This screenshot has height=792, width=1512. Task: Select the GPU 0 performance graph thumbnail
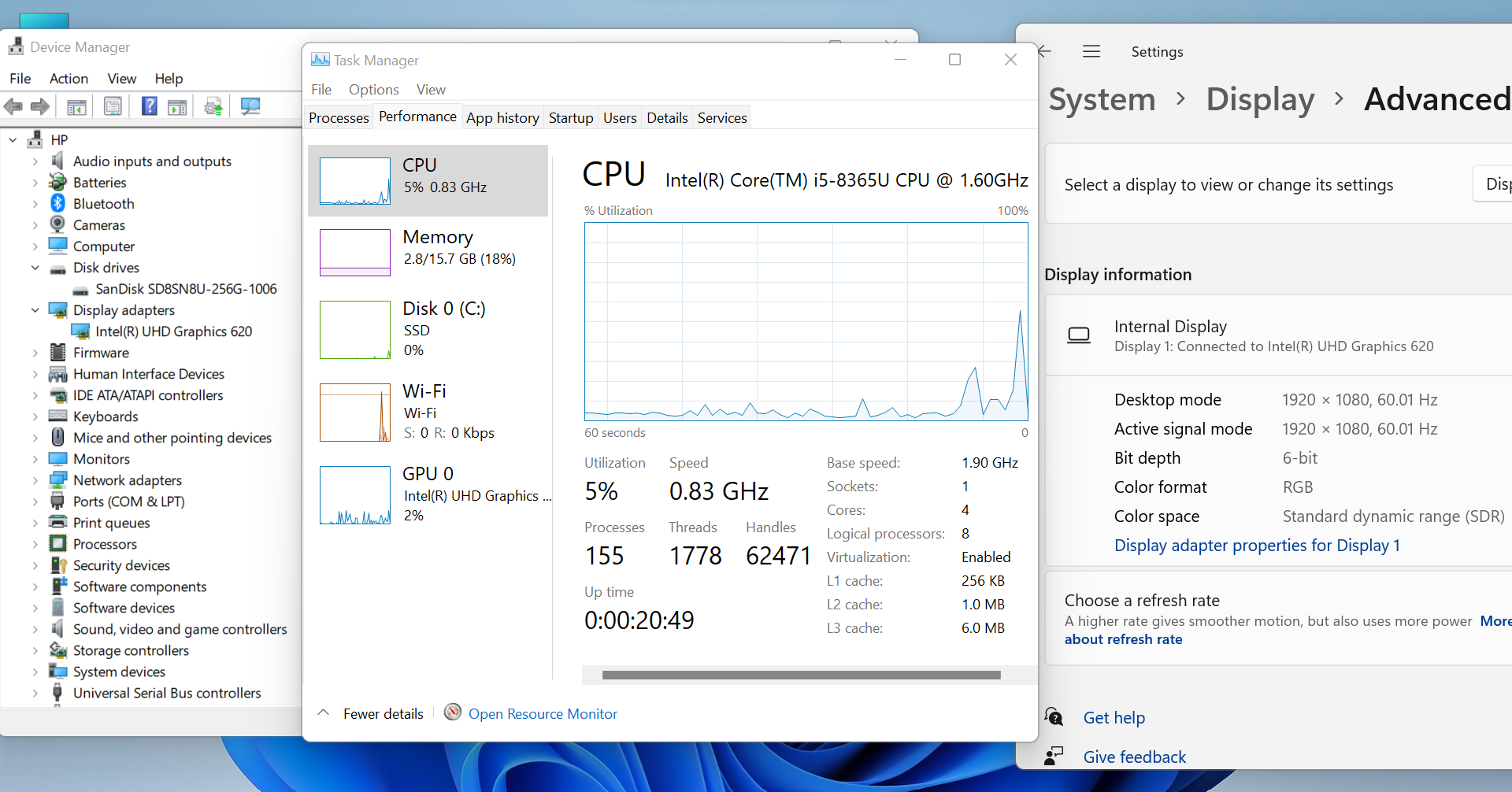click(355, 495)
